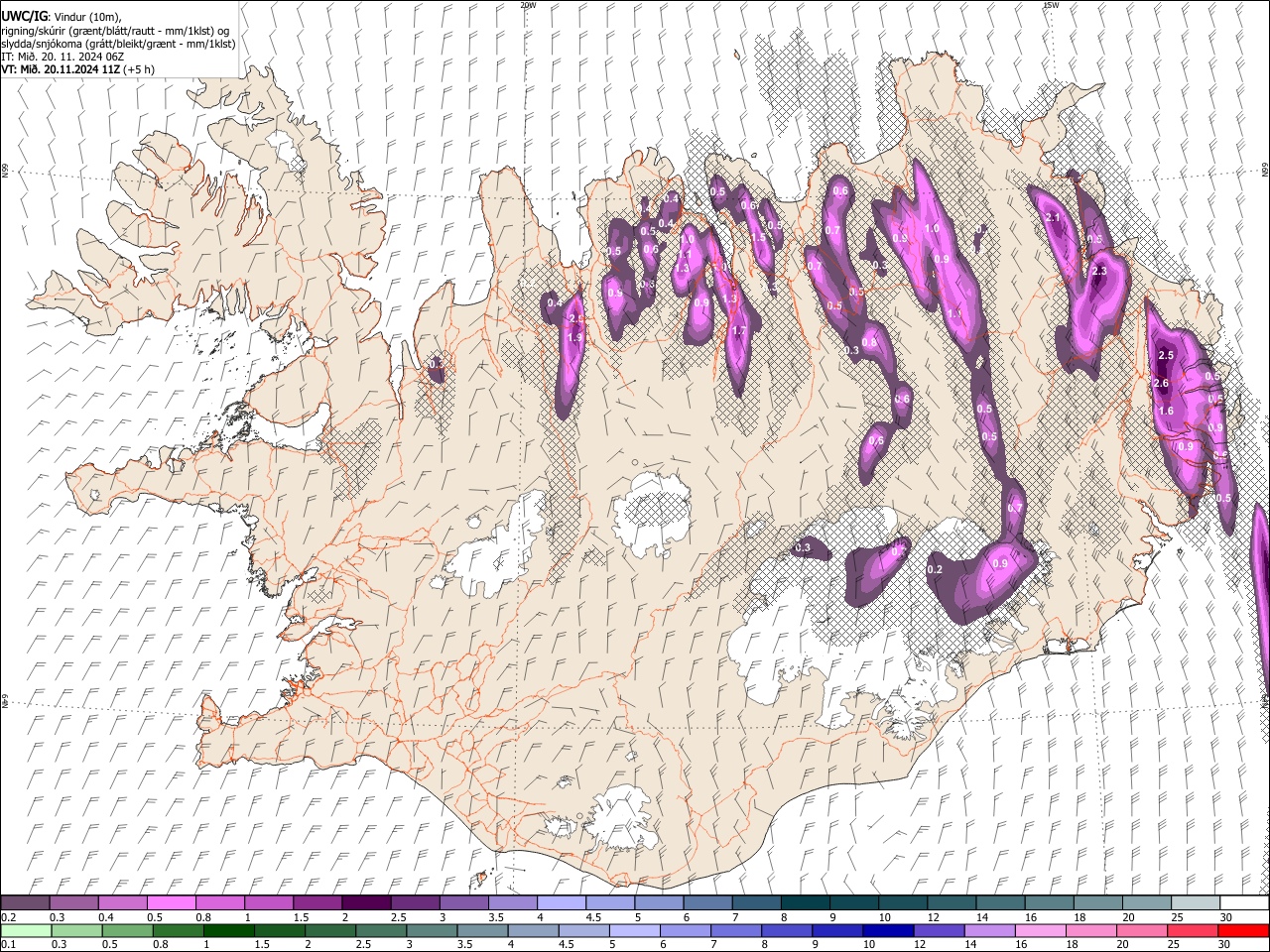Pick the light violet rain swatch labeled 14

989,930
